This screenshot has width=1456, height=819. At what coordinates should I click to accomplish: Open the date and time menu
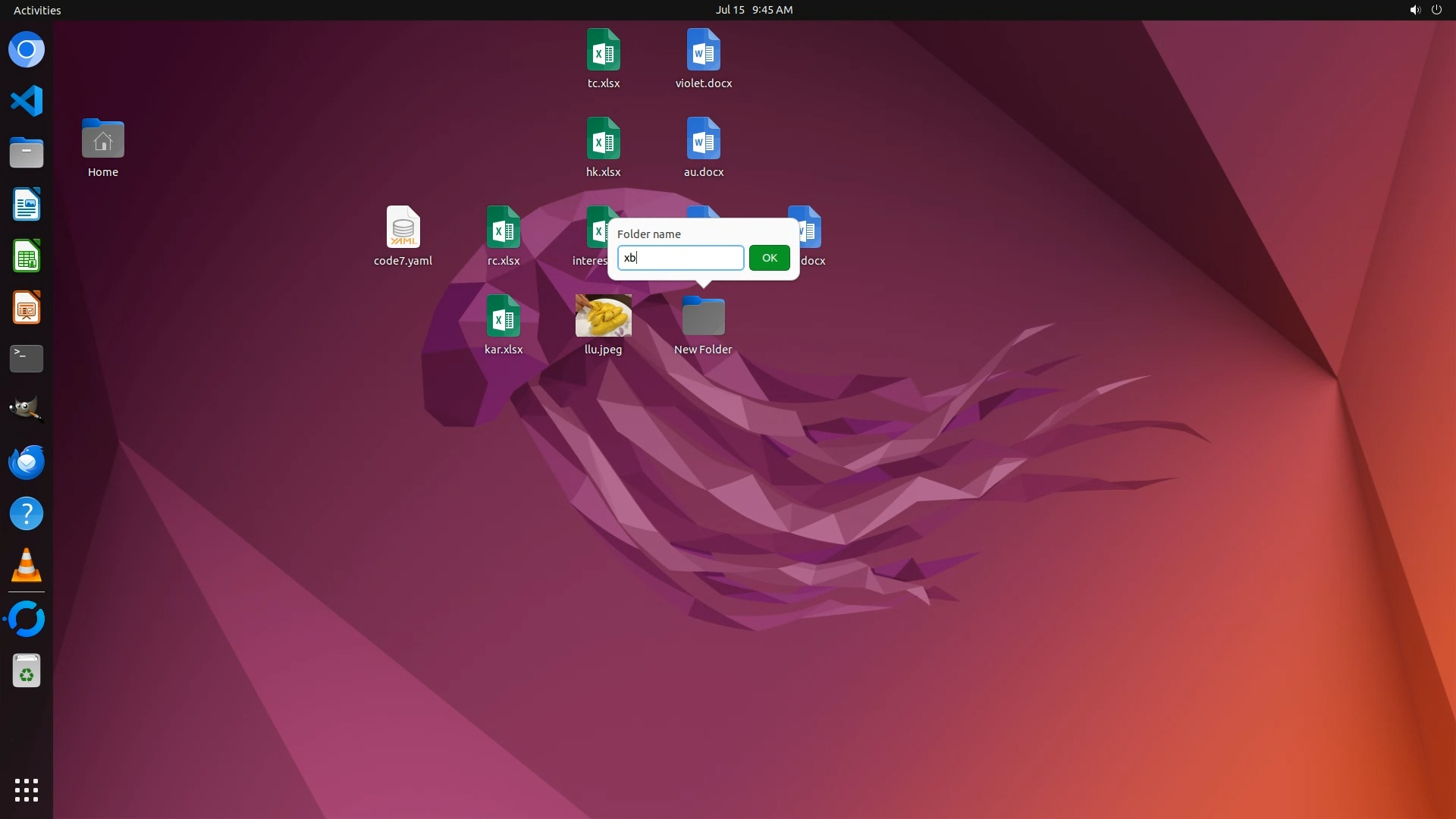pyautogui.click(x=754, y=10)
